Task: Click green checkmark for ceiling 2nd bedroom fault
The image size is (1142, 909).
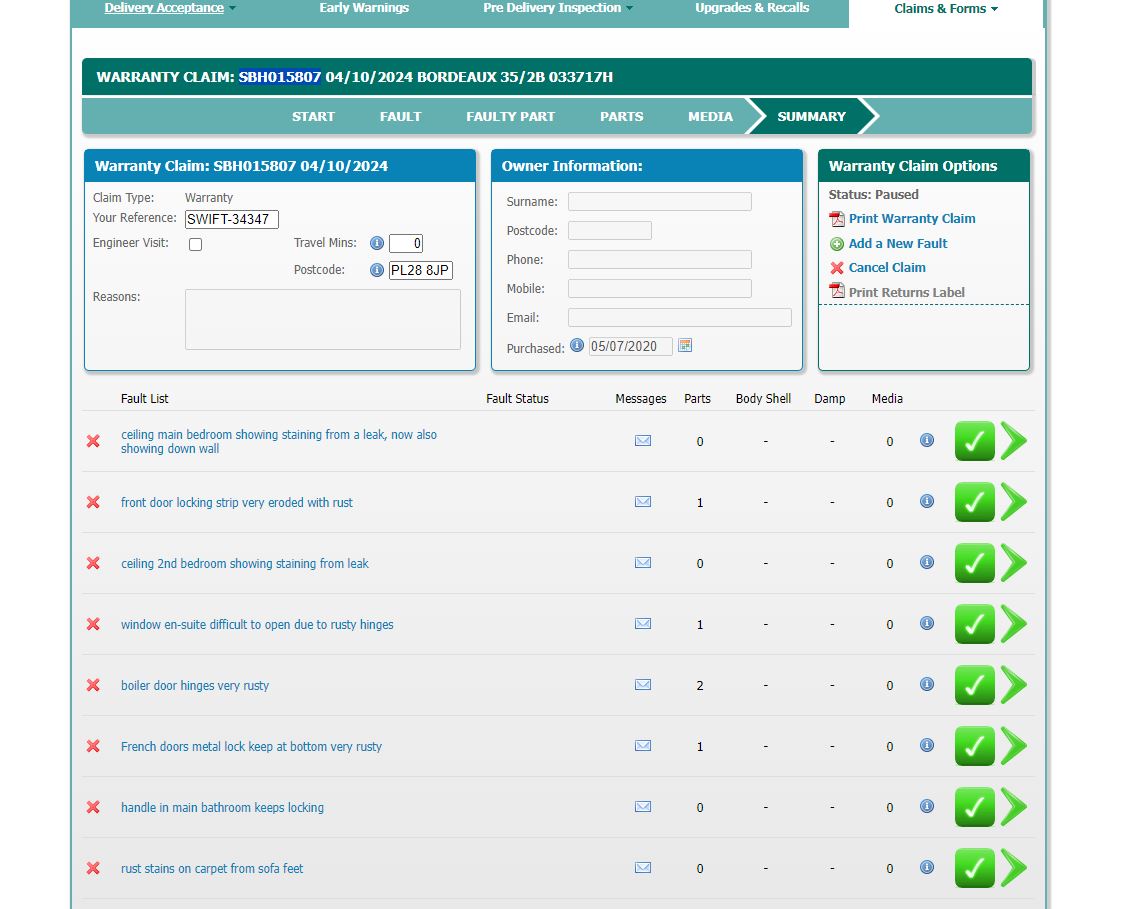Action: click(x=974, y=563)
